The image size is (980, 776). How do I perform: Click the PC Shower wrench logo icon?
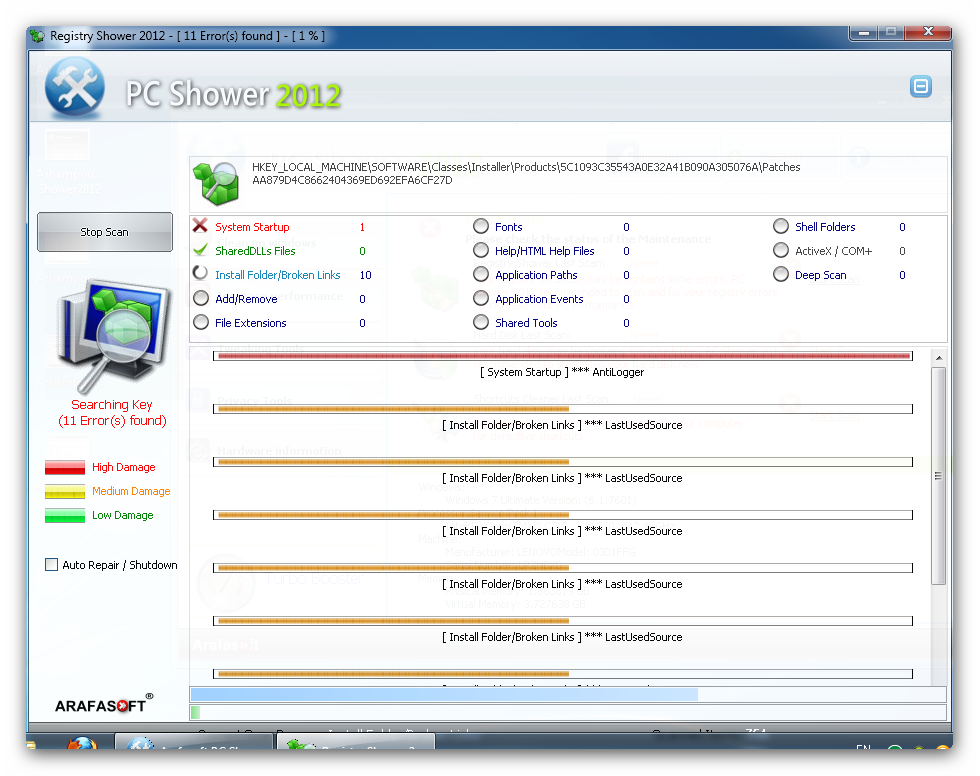(75, 86)
